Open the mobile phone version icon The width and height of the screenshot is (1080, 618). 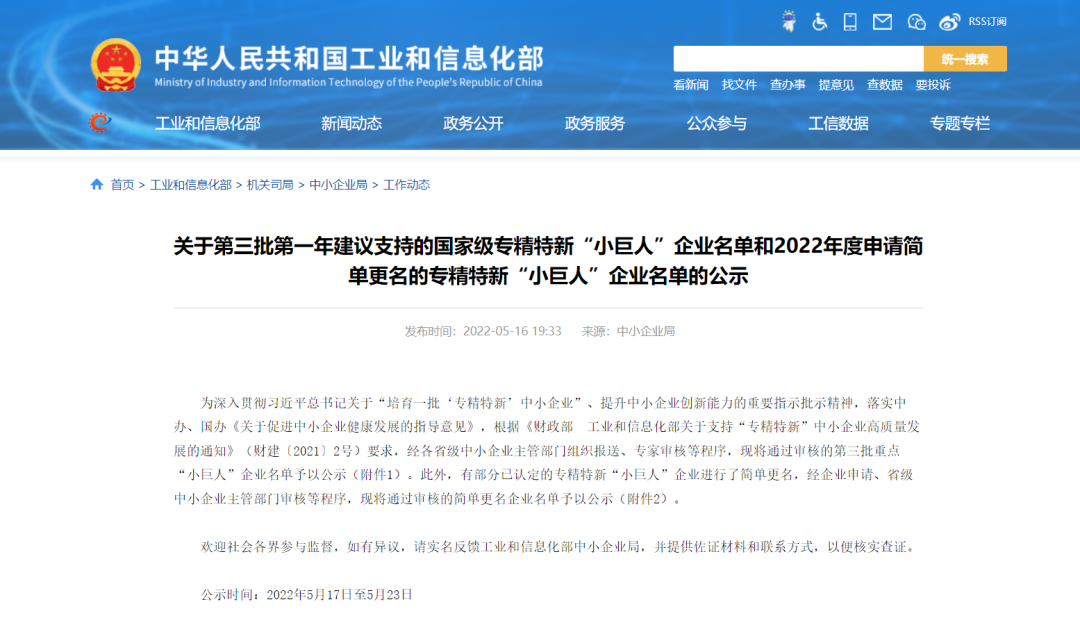[850, 21]
